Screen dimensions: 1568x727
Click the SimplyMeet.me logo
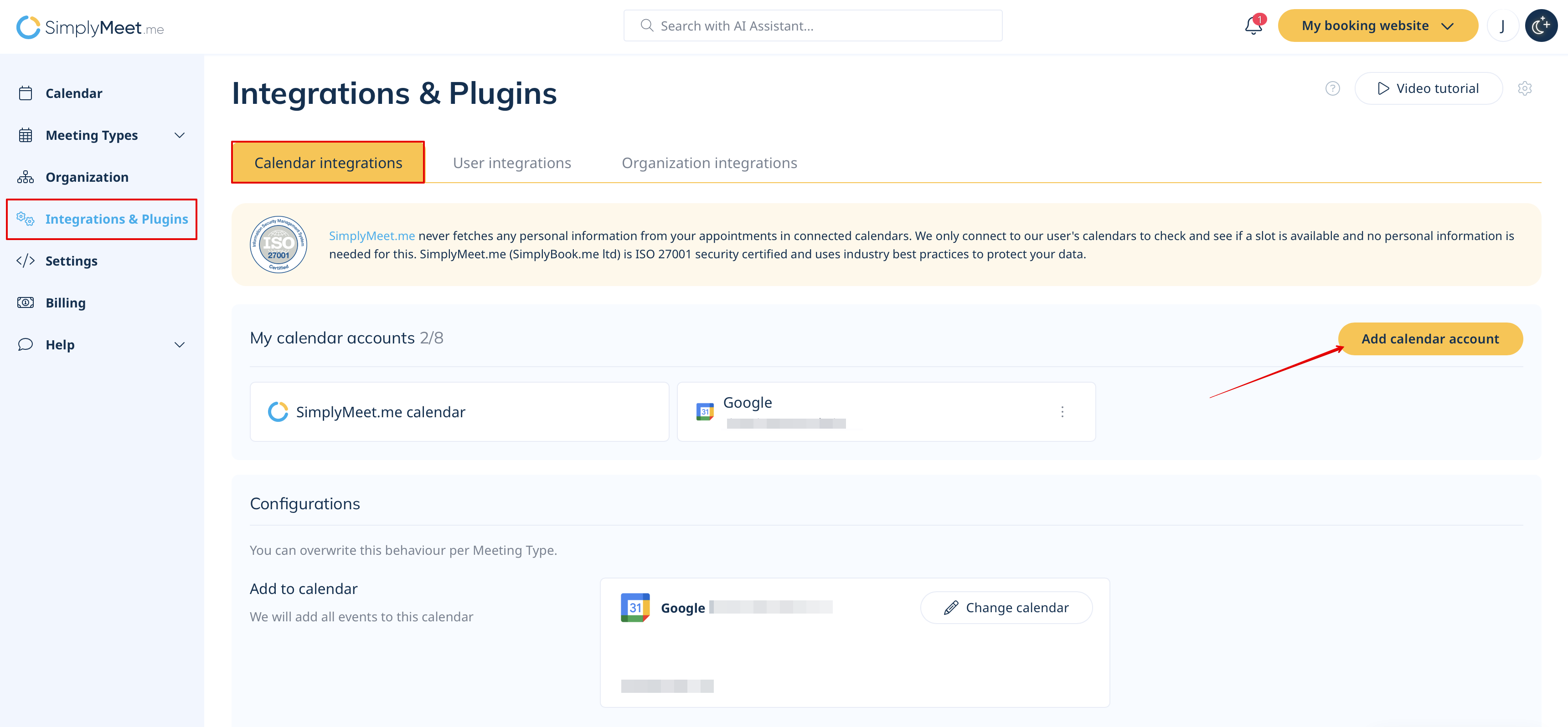[x=90, y=27]
